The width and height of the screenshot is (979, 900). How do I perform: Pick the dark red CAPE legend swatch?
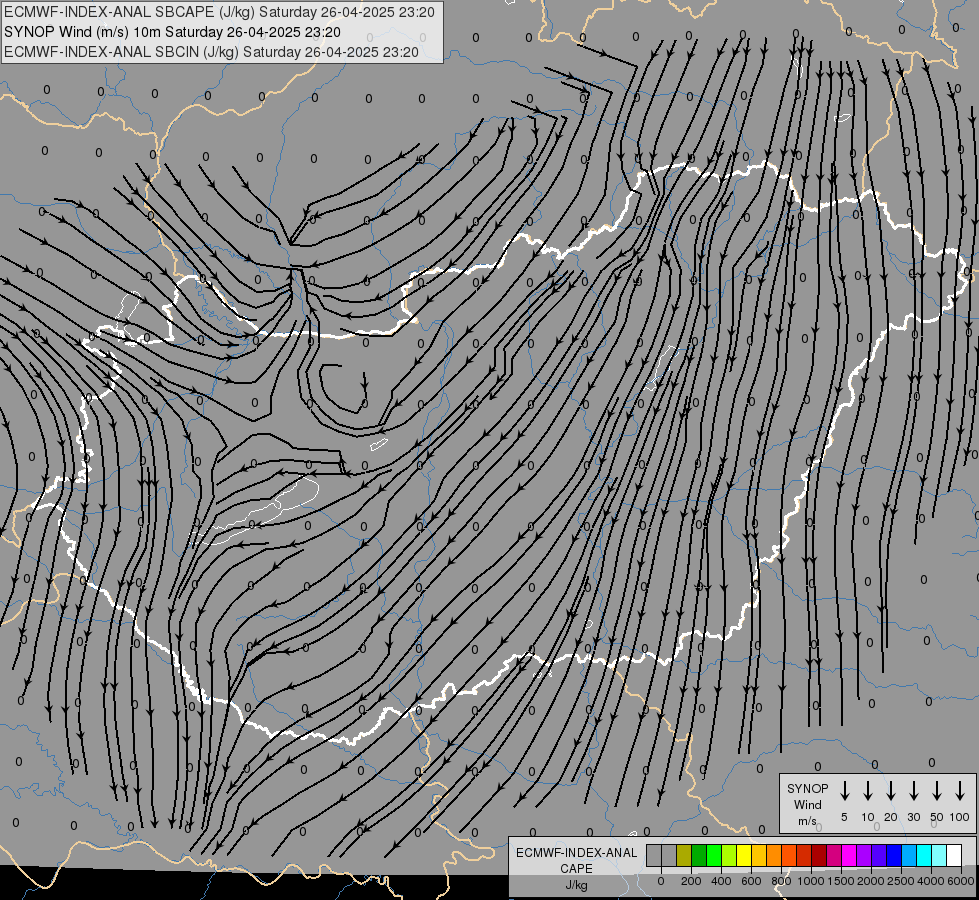[820, 855]
